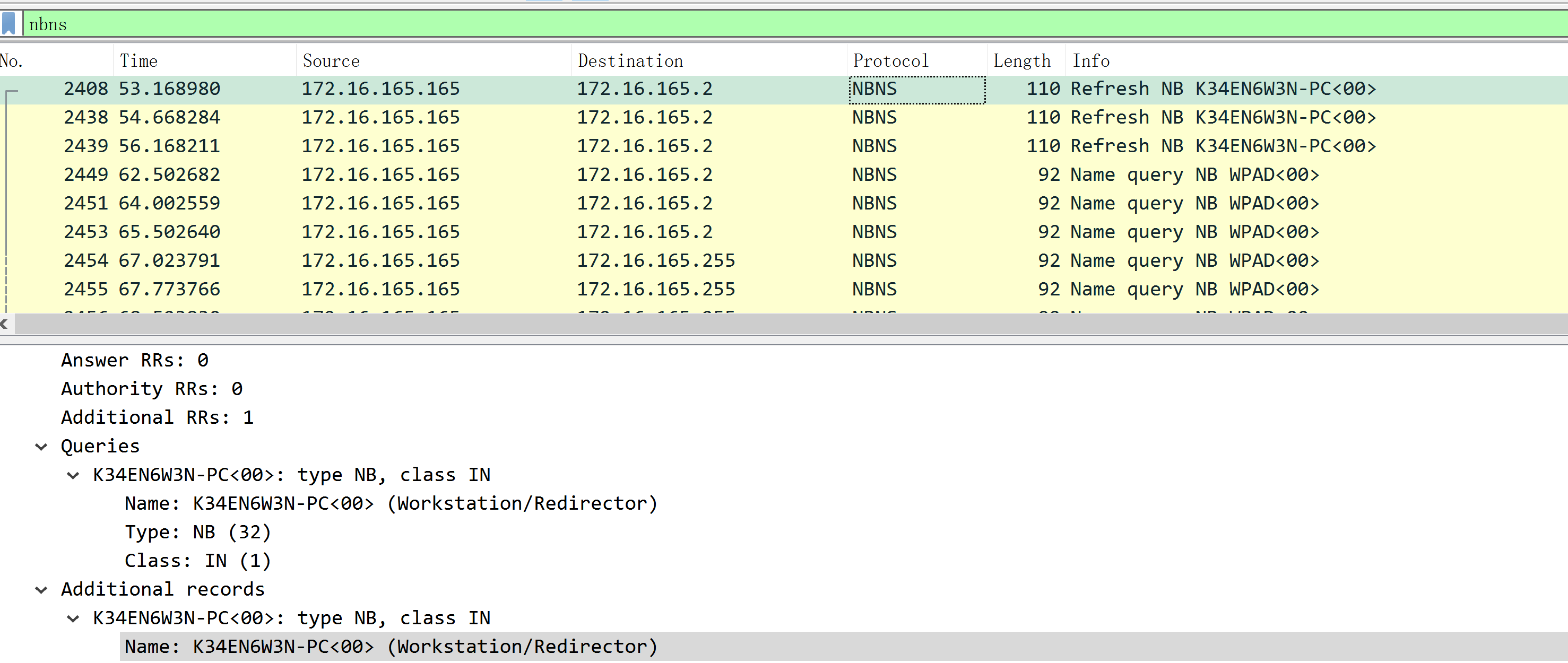The height and width of the screenshot is (663, 1568).
Task: Select packet 2454 to 172.16.165.255
Action: 784,261
